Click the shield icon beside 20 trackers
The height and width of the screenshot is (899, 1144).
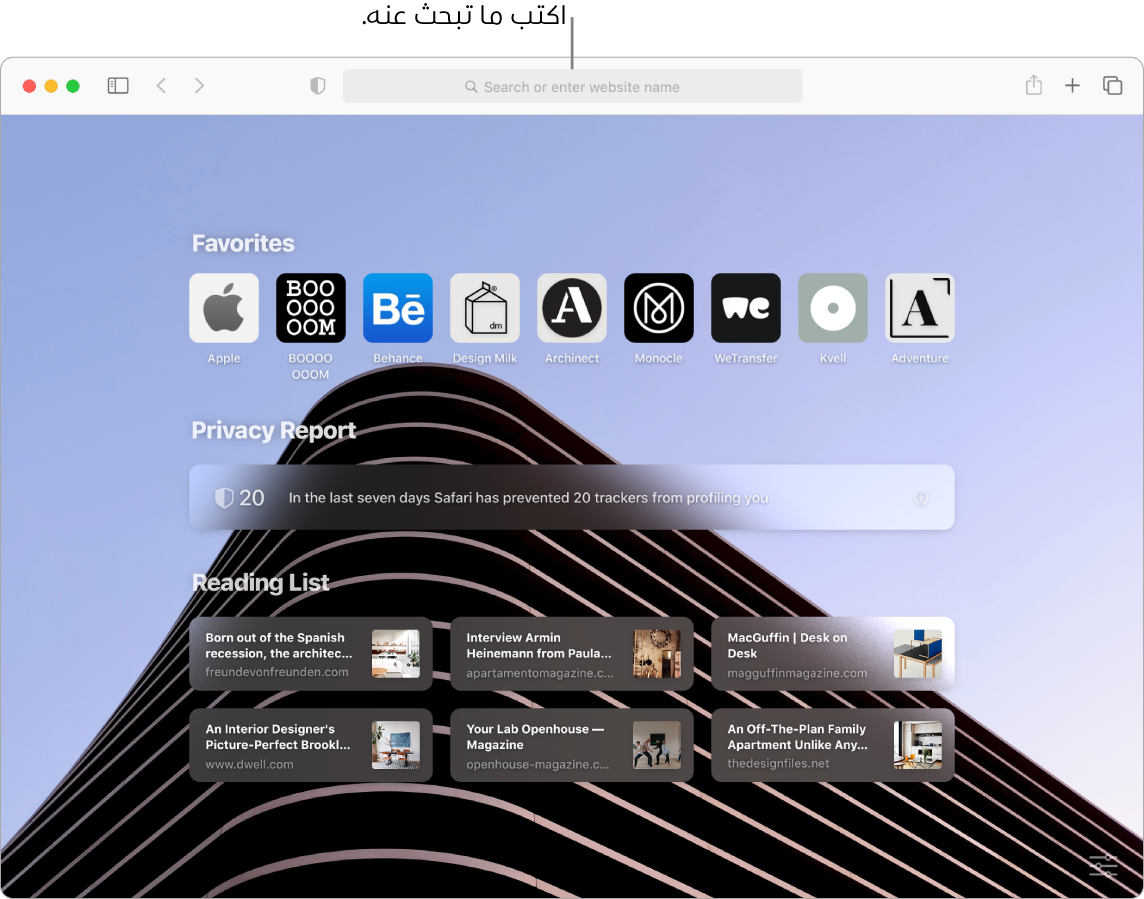click(x=223, y=498)
